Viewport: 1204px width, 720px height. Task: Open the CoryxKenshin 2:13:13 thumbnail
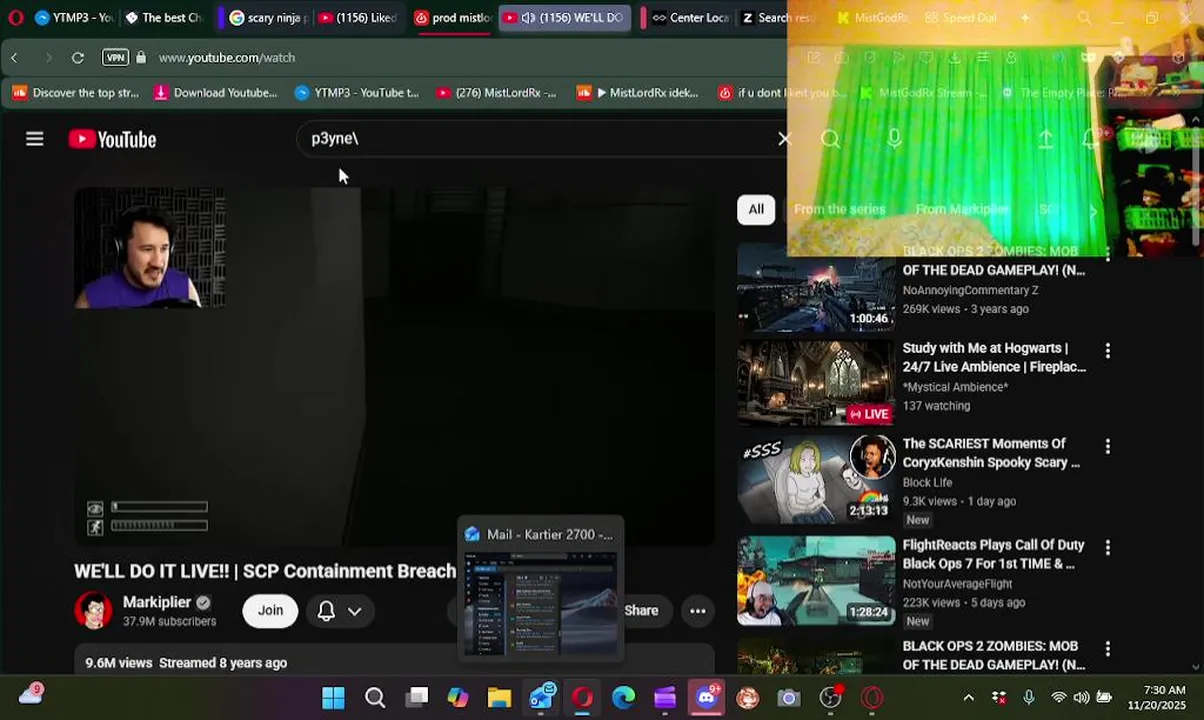(x=816, y=480)
